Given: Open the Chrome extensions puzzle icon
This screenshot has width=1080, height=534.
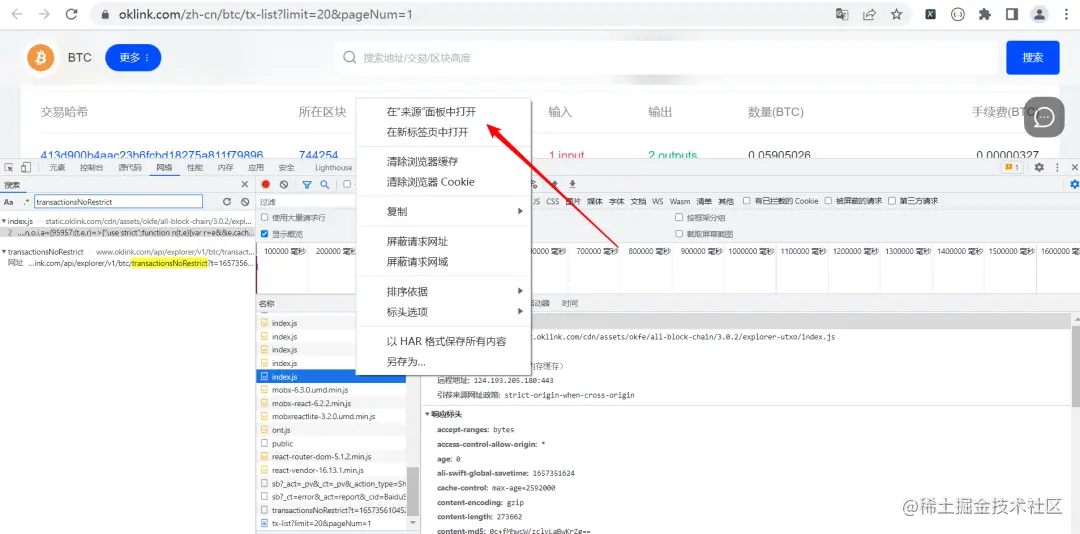Looking at the screenshot, I should (x=985, y=14).
